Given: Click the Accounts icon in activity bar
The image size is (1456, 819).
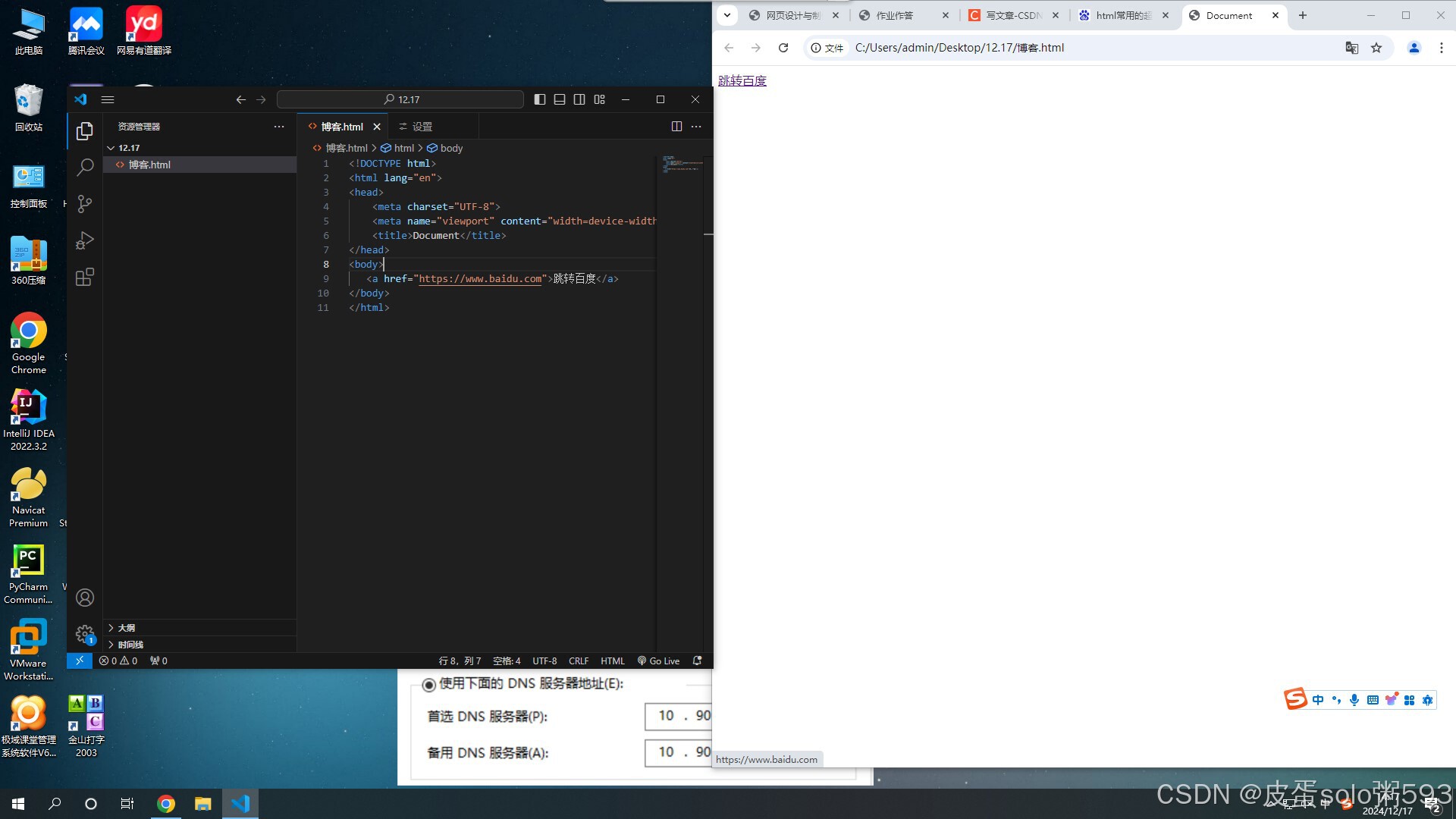Looking at the screenshot, I should [x=85, y=598].
